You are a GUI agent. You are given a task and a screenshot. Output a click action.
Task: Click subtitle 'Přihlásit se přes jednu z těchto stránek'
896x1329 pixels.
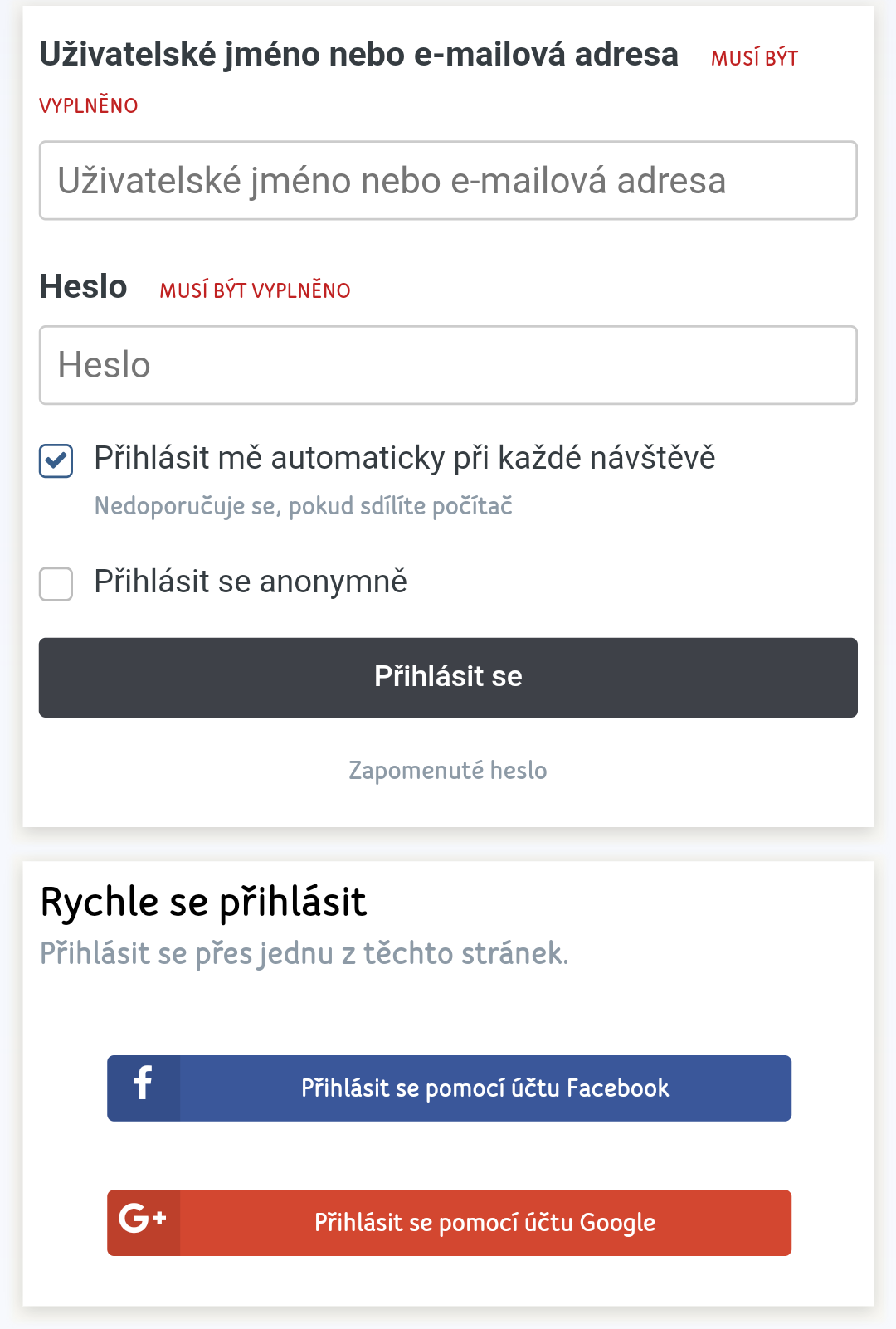[304, 954]
